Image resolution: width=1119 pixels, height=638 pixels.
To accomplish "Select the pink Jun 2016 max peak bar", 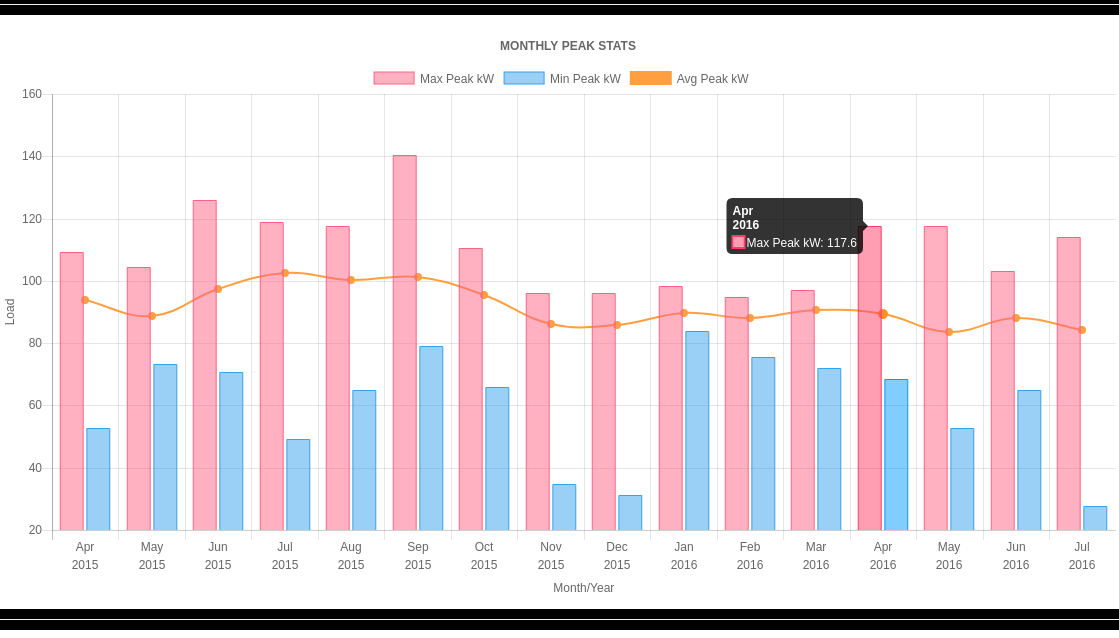I will point(1003,401).
